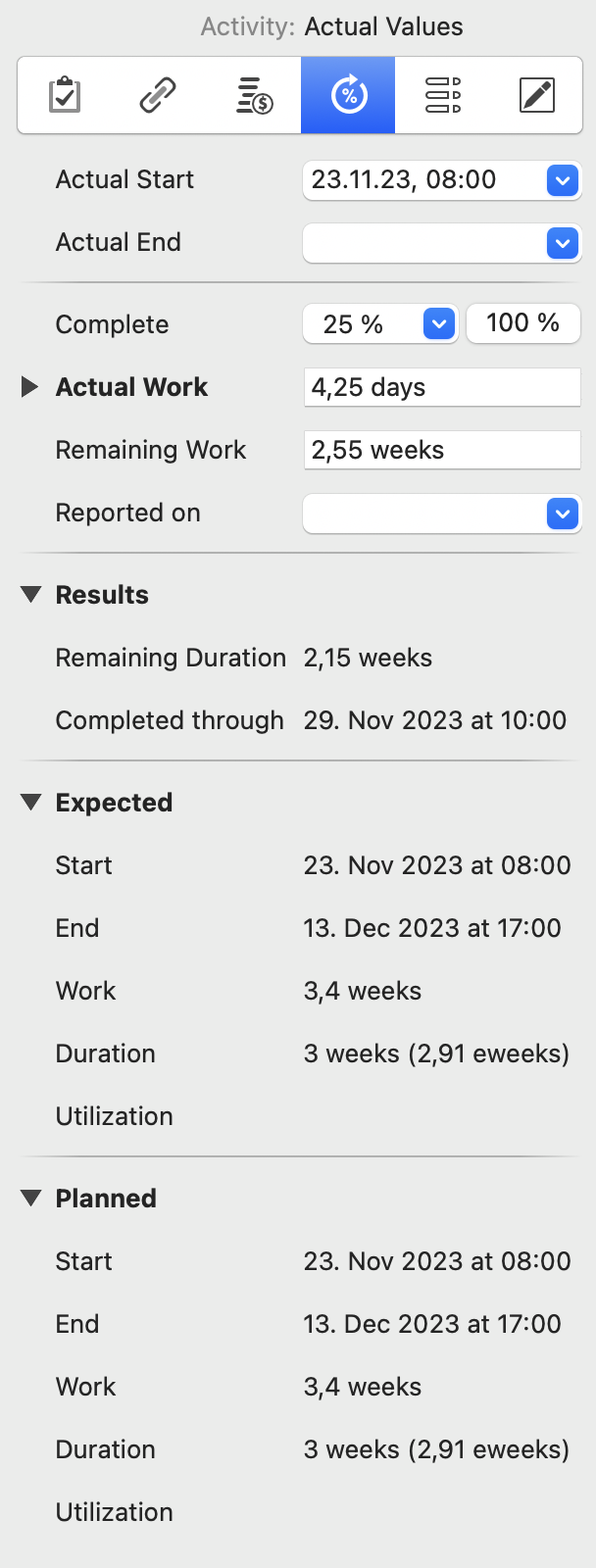The height and width of the screenshot is (1568, 596).
Task: Open the costs list tab
Action: coord(254,95)
